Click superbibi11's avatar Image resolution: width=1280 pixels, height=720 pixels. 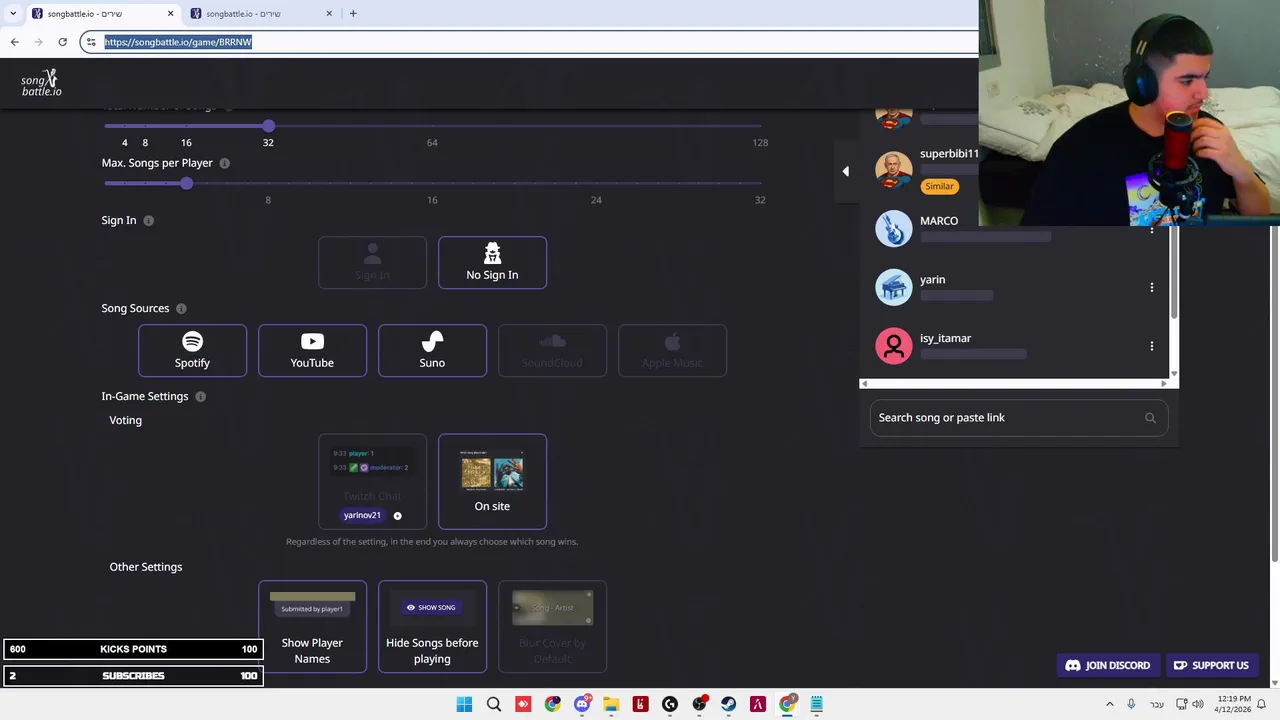(894, 170)
